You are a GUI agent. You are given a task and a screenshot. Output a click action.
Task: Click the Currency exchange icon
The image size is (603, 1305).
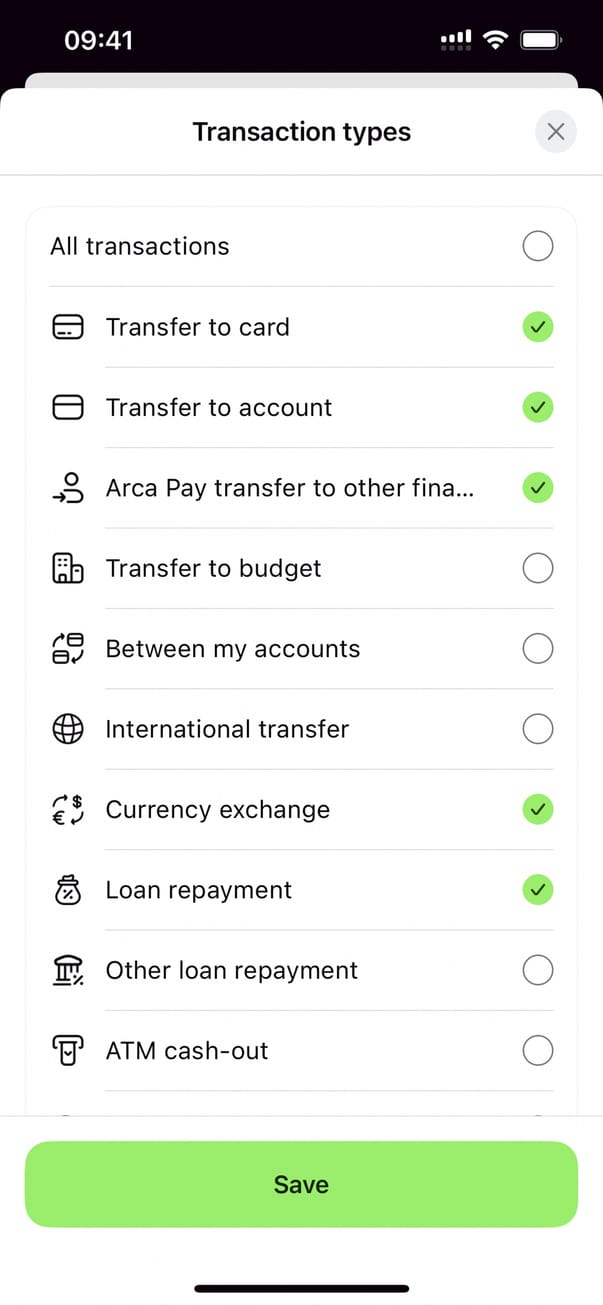coord(68,809)
